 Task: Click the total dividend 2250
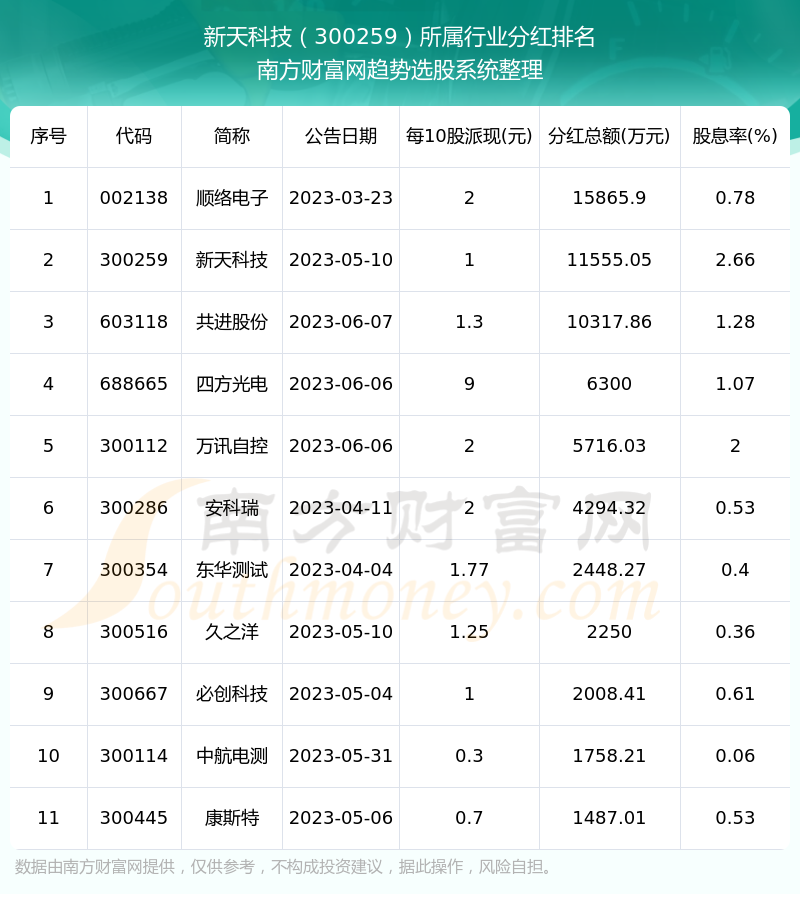[609, 632]
